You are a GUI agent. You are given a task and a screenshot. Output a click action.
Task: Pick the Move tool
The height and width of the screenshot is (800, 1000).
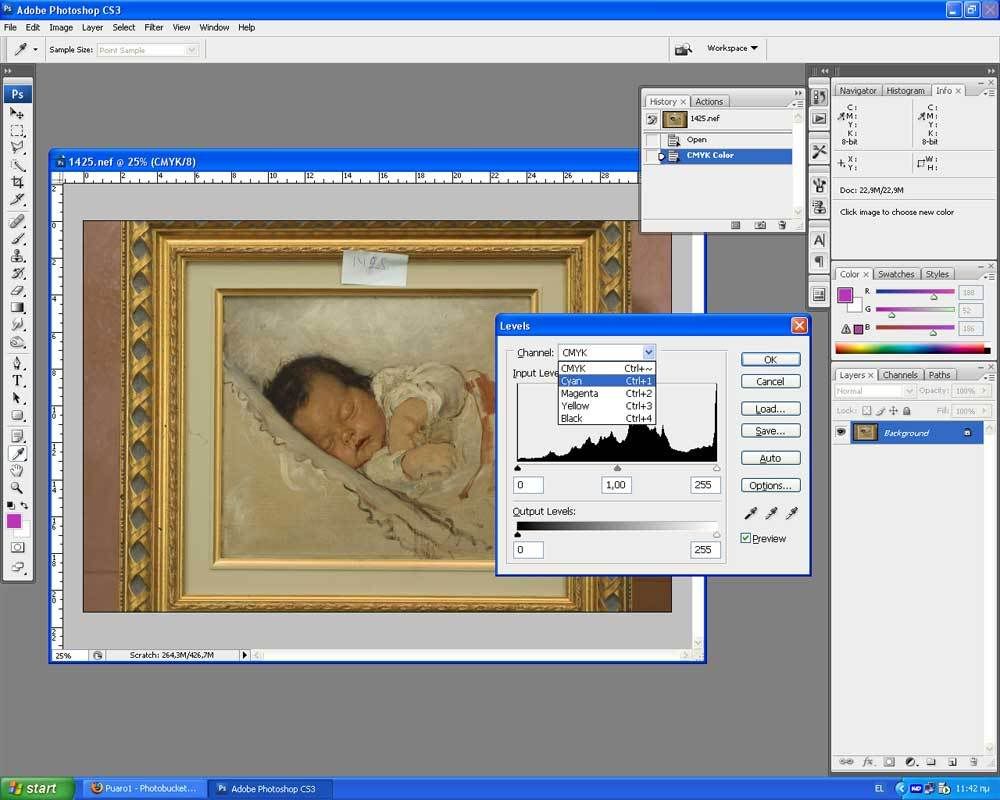(x=17, y=113)
